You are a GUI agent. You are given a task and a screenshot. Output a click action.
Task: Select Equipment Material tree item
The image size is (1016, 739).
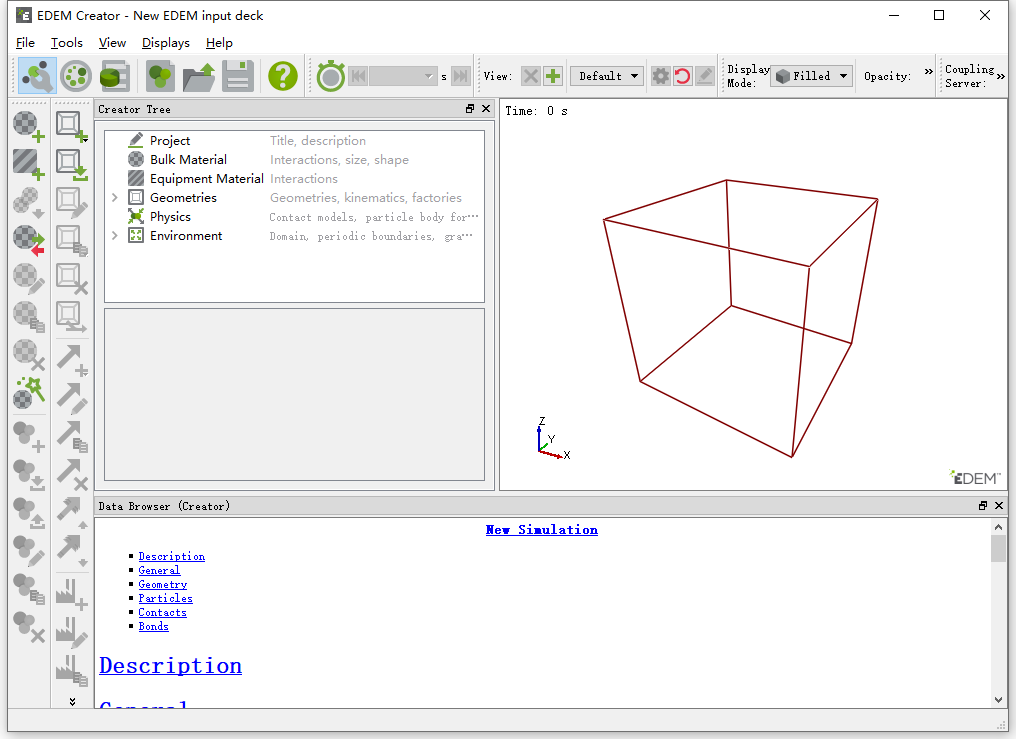click(x=207, y=179)
